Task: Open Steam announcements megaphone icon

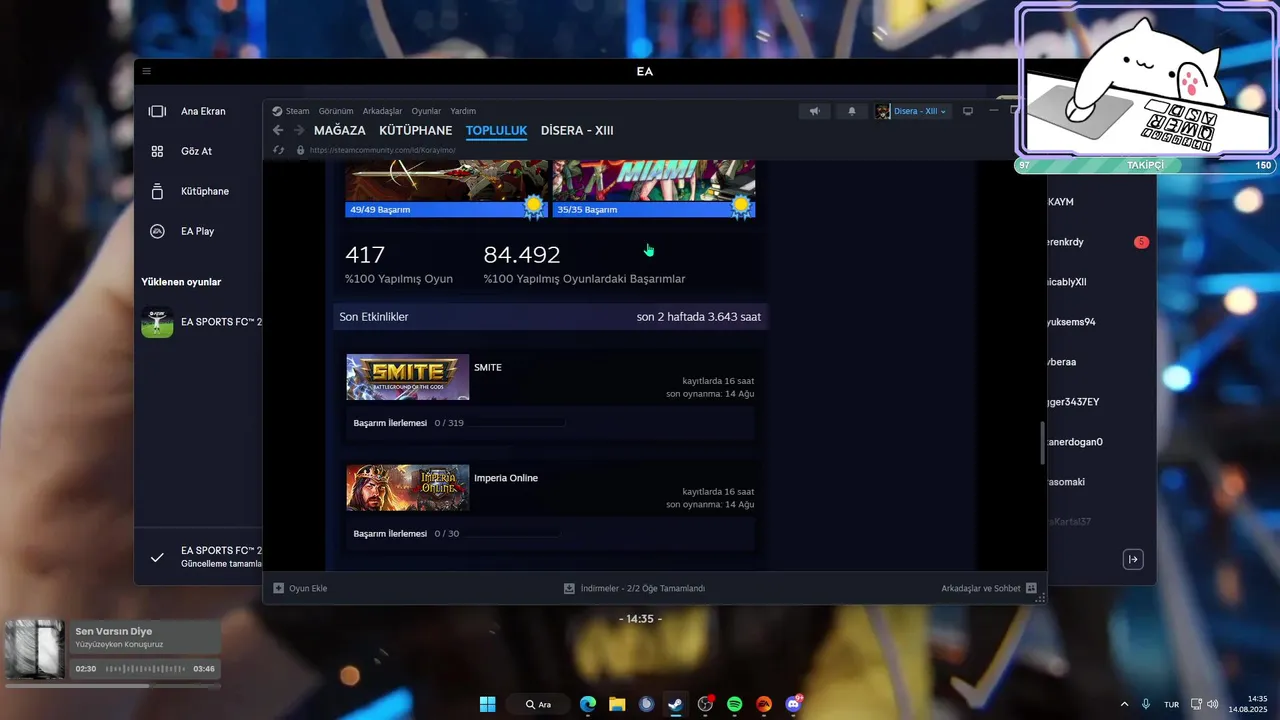Action: pos(814,111)
